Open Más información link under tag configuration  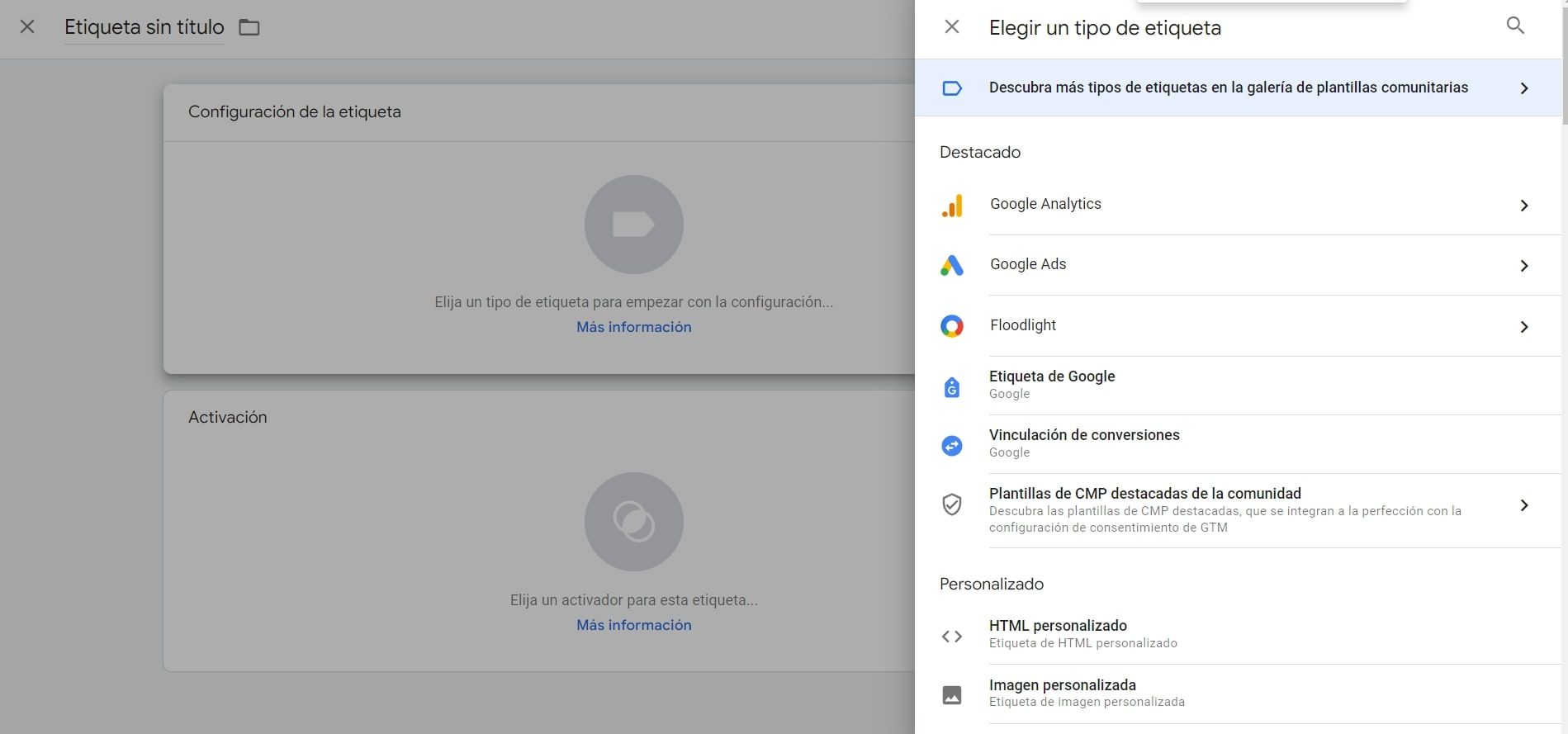634,327
